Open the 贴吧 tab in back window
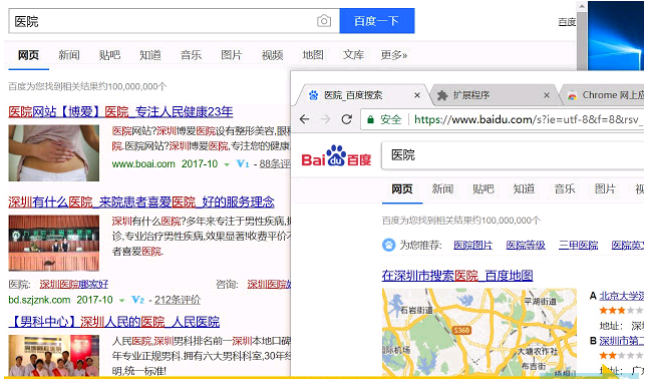 109,55
